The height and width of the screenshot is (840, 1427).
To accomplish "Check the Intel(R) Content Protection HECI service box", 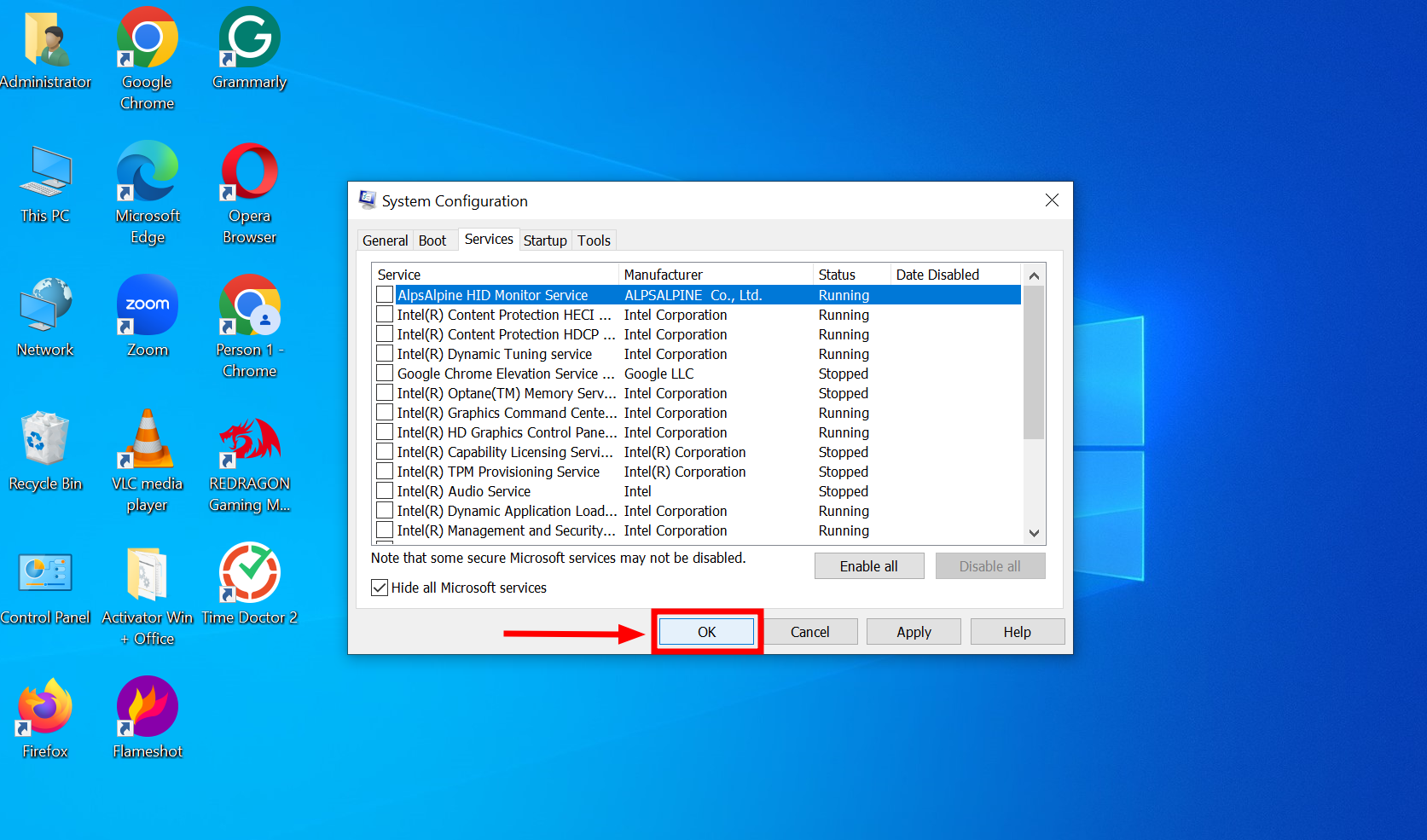I will click(x=385, y=315).
